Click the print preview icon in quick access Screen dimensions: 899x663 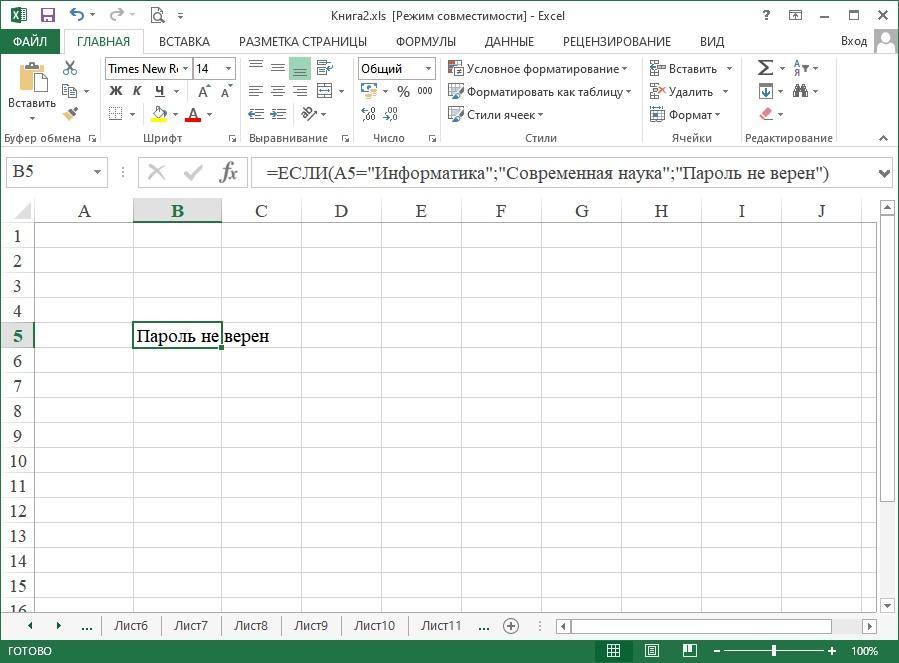(x=157, y=15)
